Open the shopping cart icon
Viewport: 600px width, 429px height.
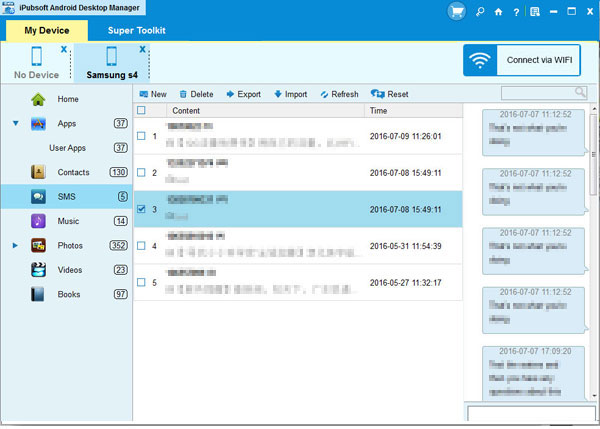point(457,10)
